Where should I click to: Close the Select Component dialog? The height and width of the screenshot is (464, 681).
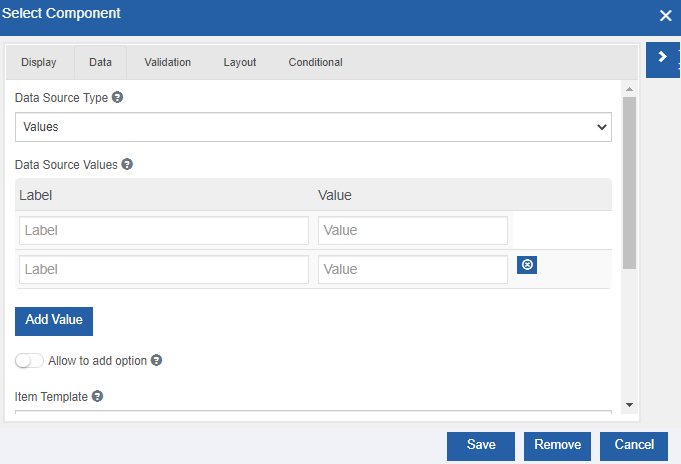tap(665, 16)
